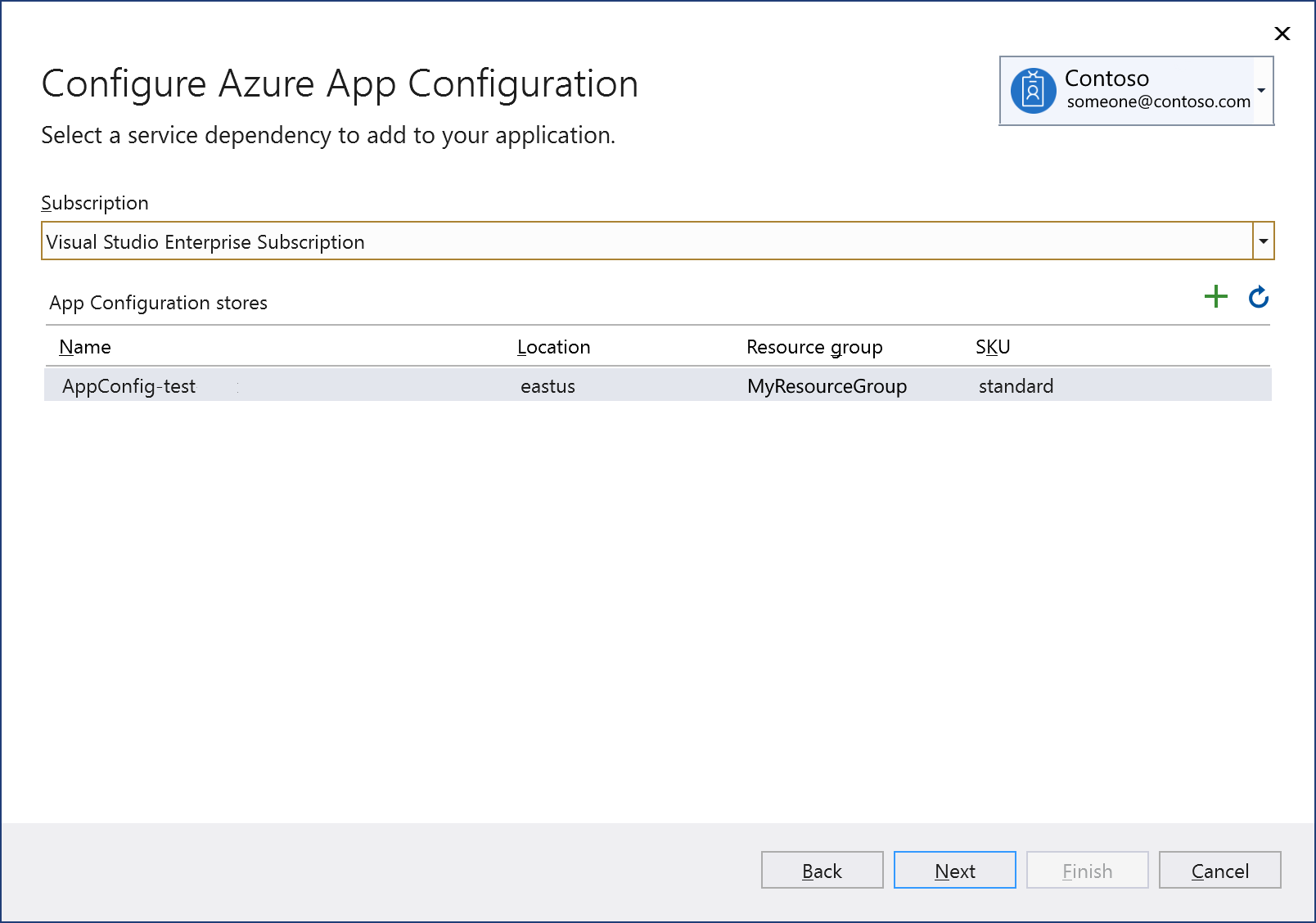Refresh the App Configuration stores list
The height and width of the screenshot is (923, 1316).
(x=1259, y=296)
